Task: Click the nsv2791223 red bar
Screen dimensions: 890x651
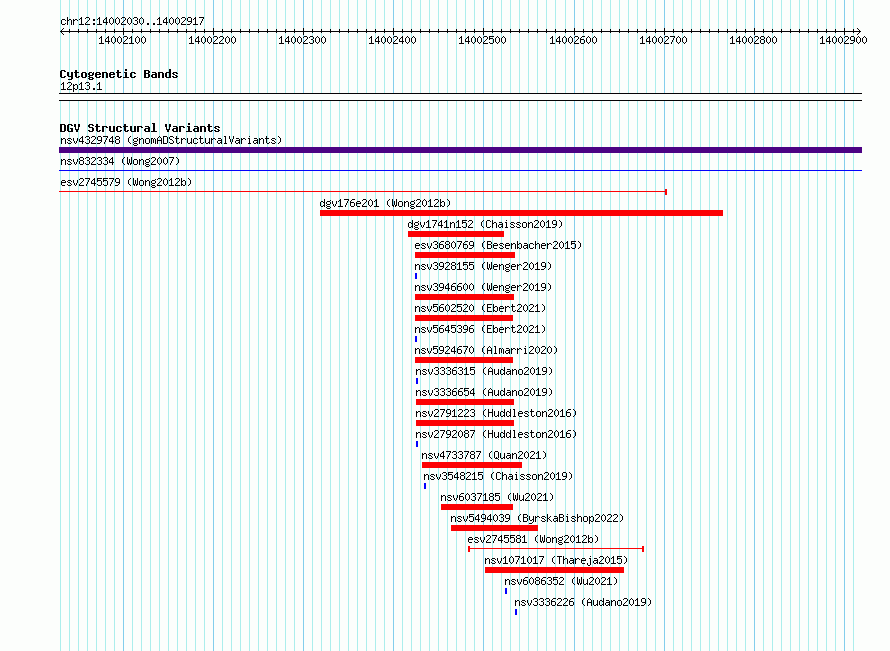Action: tap(465, 423)
